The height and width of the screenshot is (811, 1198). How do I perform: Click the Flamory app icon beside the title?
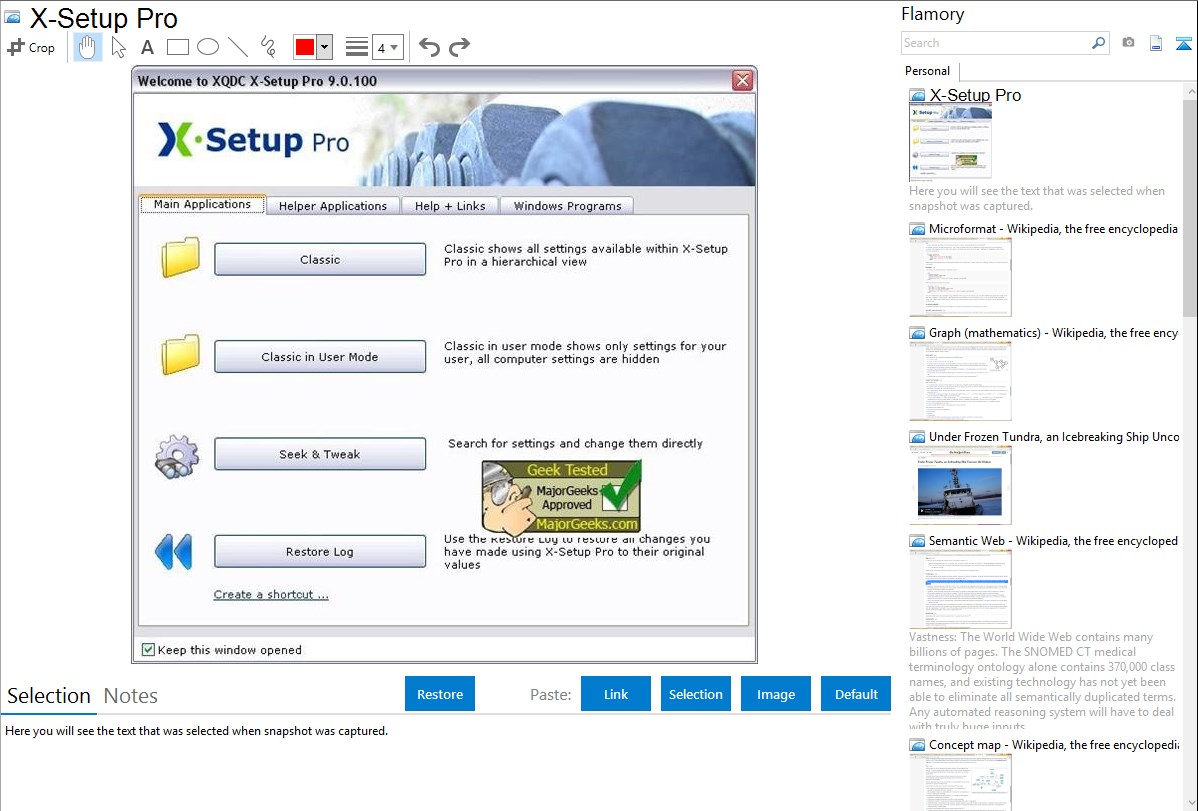13,16
